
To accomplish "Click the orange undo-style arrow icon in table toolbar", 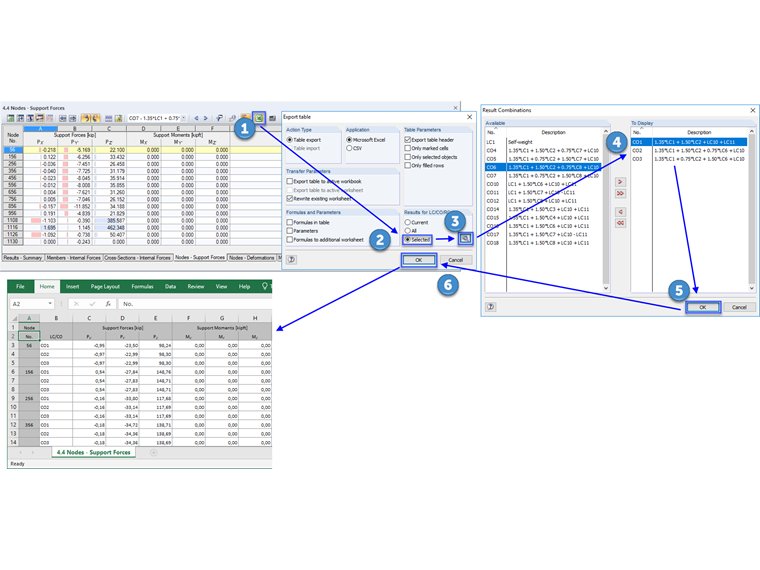I will pyautogui.click(x=85, y=118).
